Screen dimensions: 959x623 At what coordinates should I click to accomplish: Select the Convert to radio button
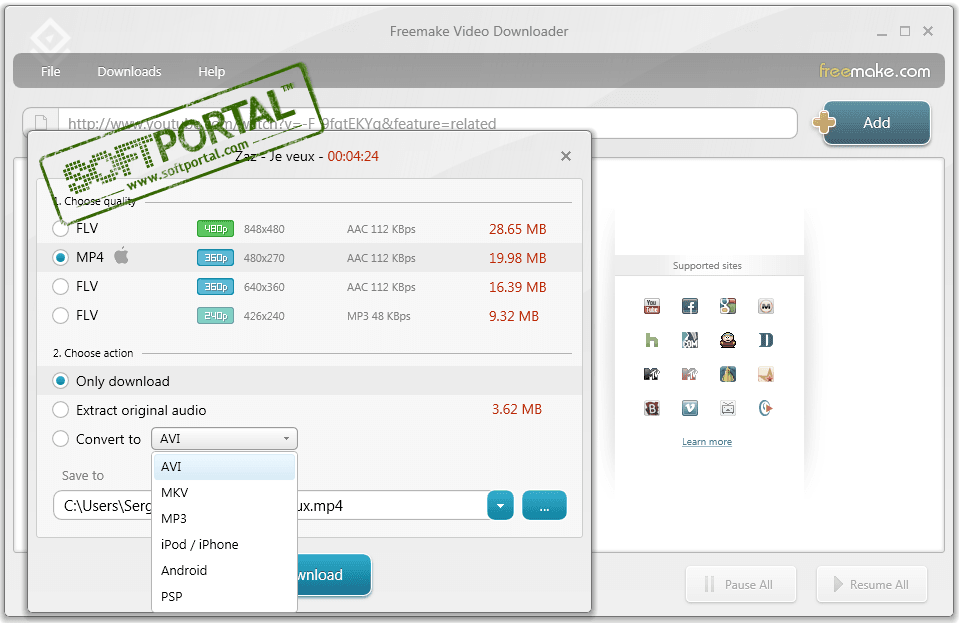pos(61,438)
